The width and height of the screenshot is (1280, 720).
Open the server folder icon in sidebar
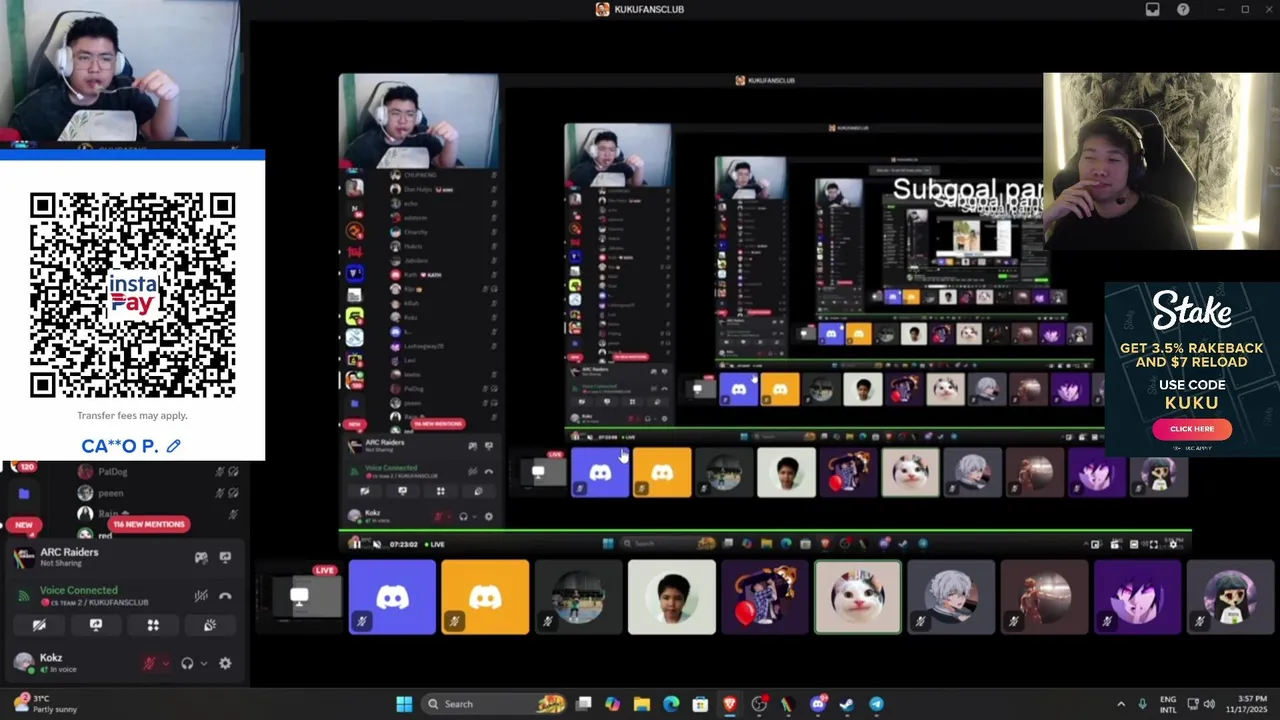tap(24, 493)
